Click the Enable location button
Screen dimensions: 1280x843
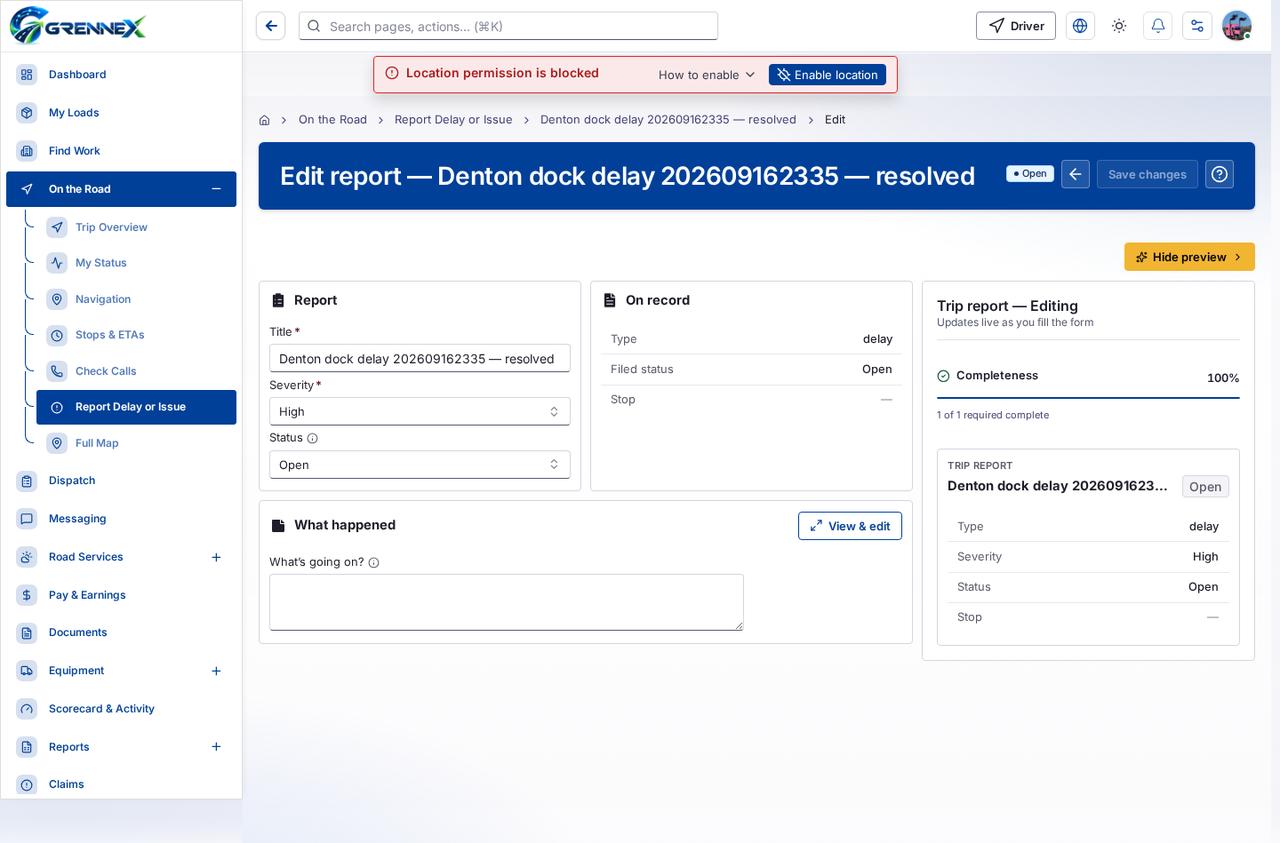(827, 75)
